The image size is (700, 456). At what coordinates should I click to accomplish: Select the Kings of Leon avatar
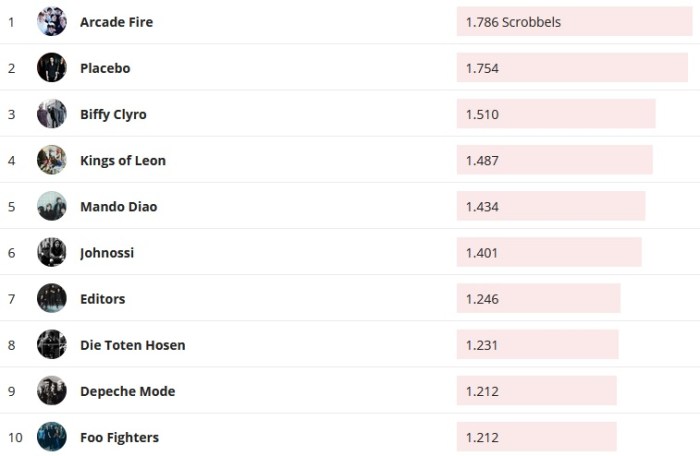52,160
